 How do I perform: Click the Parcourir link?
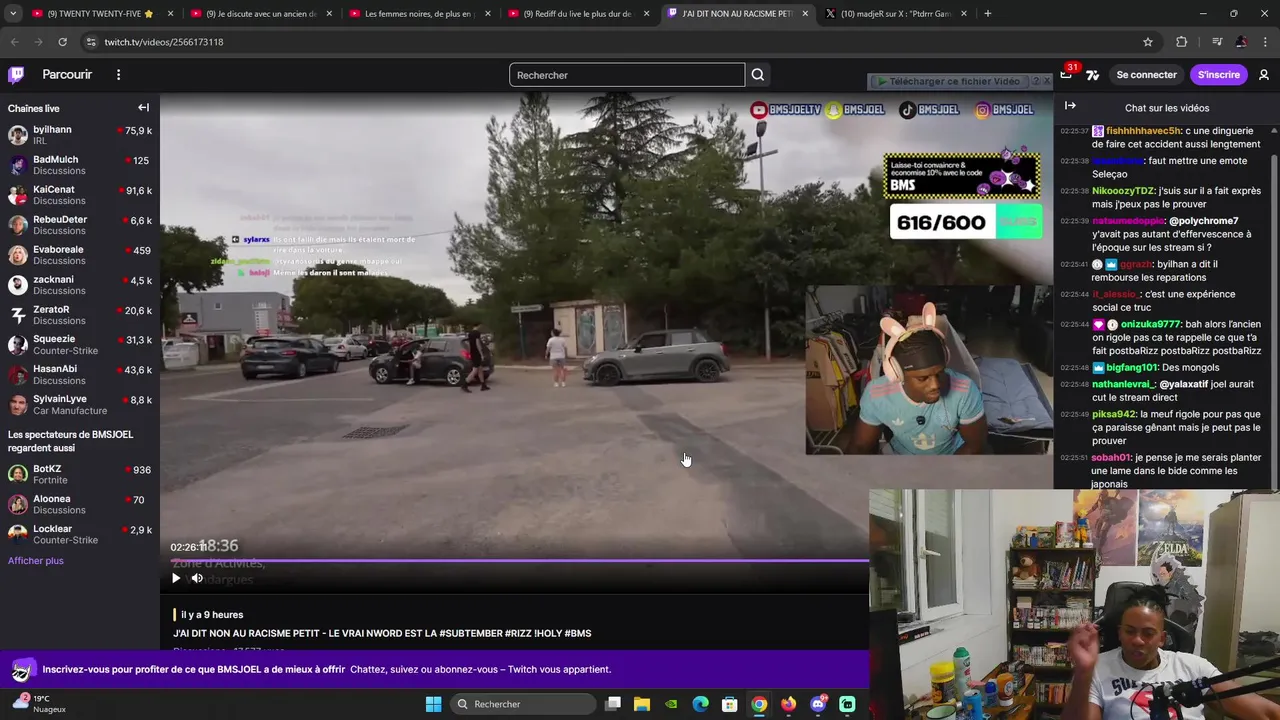[x=67, y=75]
